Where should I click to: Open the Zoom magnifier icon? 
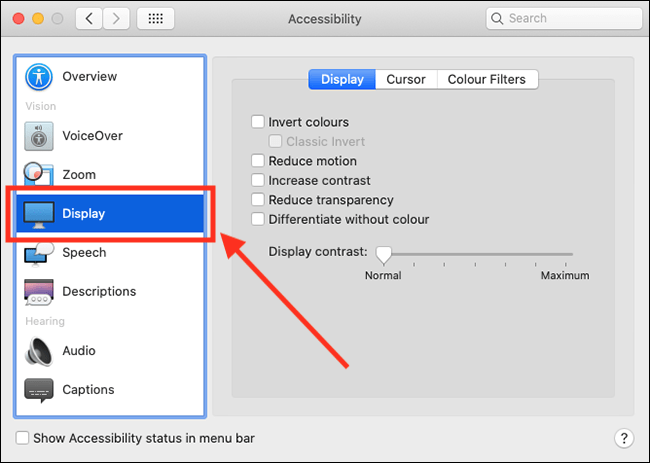pyautogui.click(x=38, y=174)
